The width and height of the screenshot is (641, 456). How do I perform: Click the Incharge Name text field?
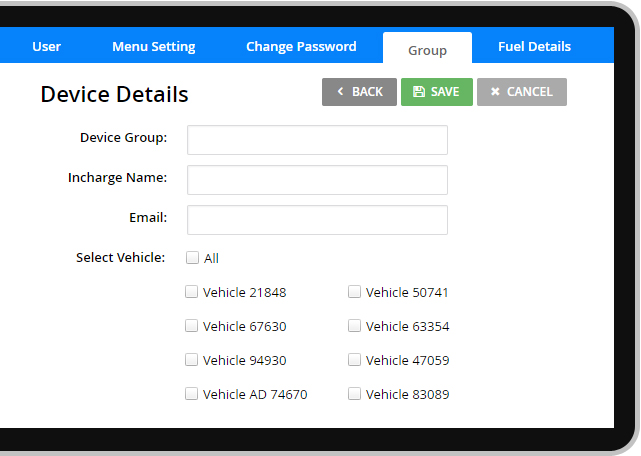coord(317,180)
